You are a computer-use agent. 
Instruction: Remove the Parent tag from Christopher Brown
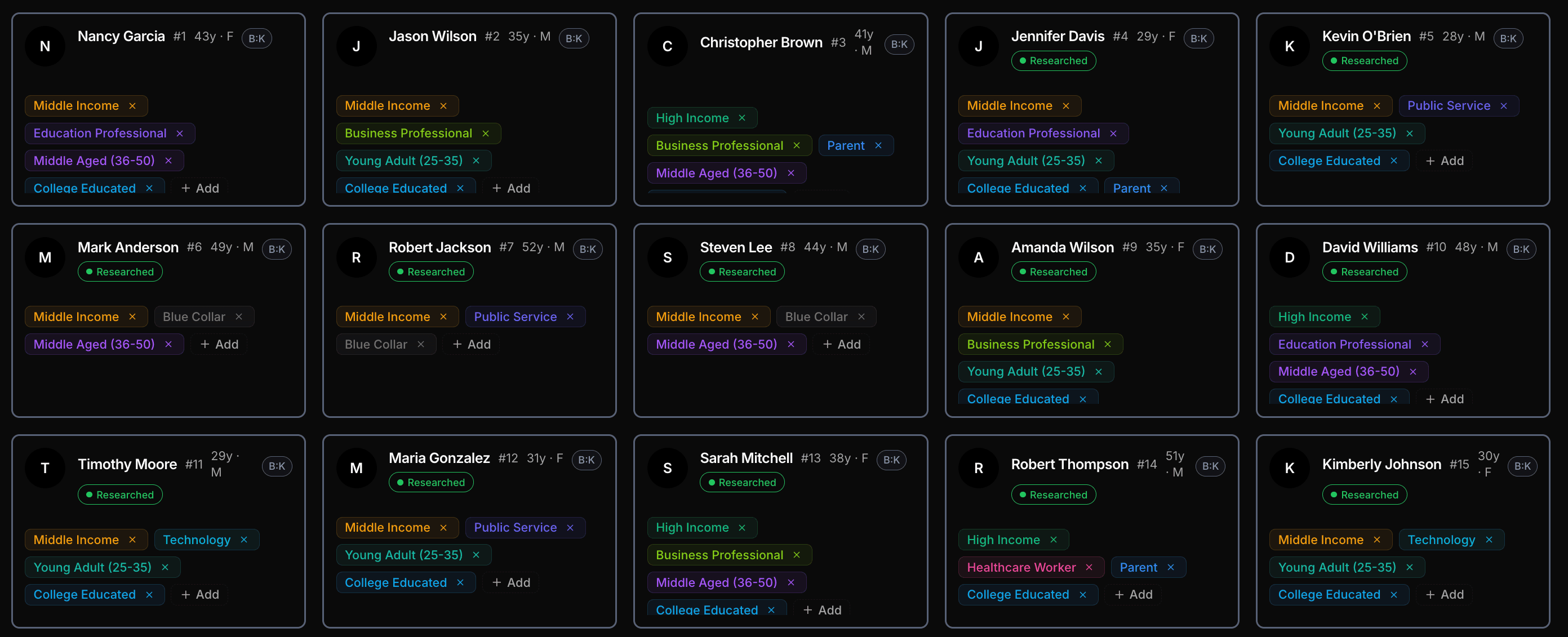(x=878, y=145)
